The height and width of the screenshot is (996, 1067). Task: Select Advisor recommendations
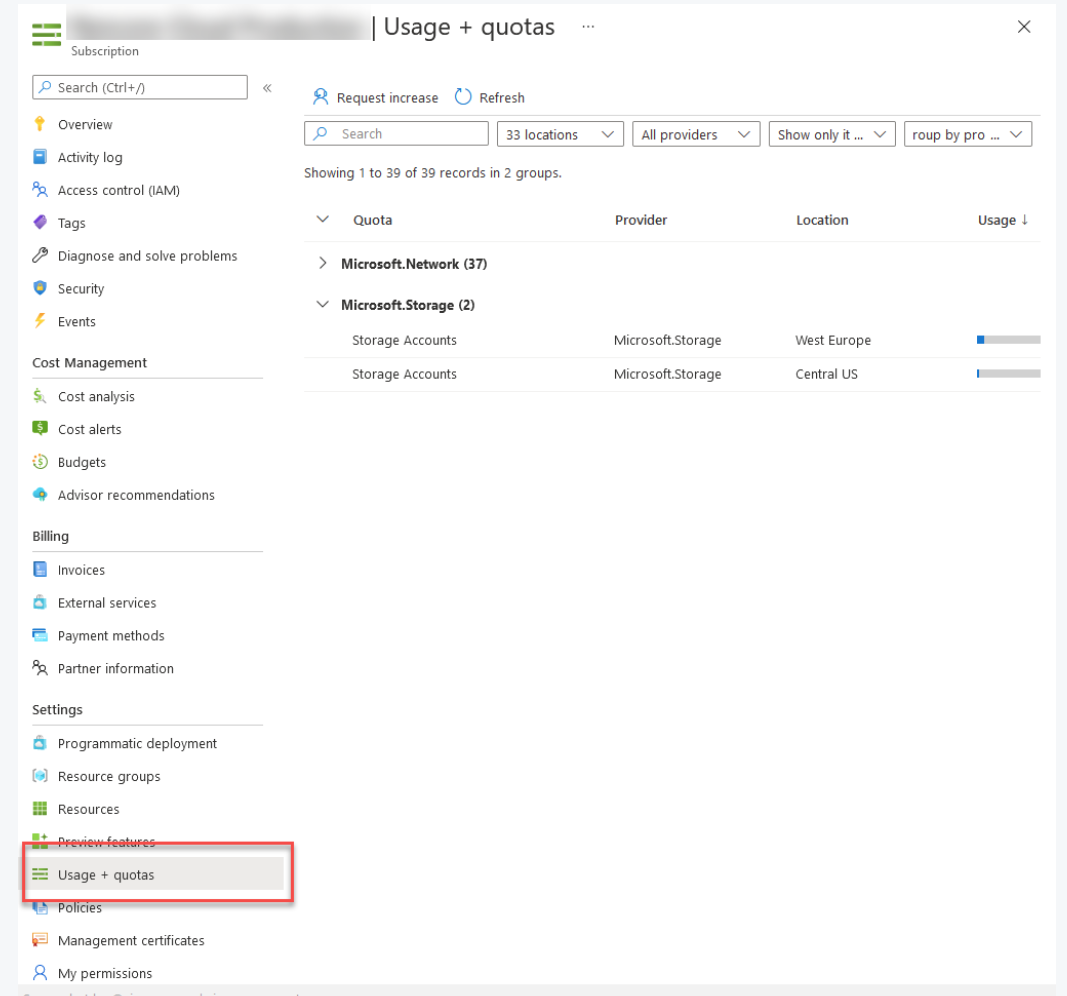tap(135, 495)
